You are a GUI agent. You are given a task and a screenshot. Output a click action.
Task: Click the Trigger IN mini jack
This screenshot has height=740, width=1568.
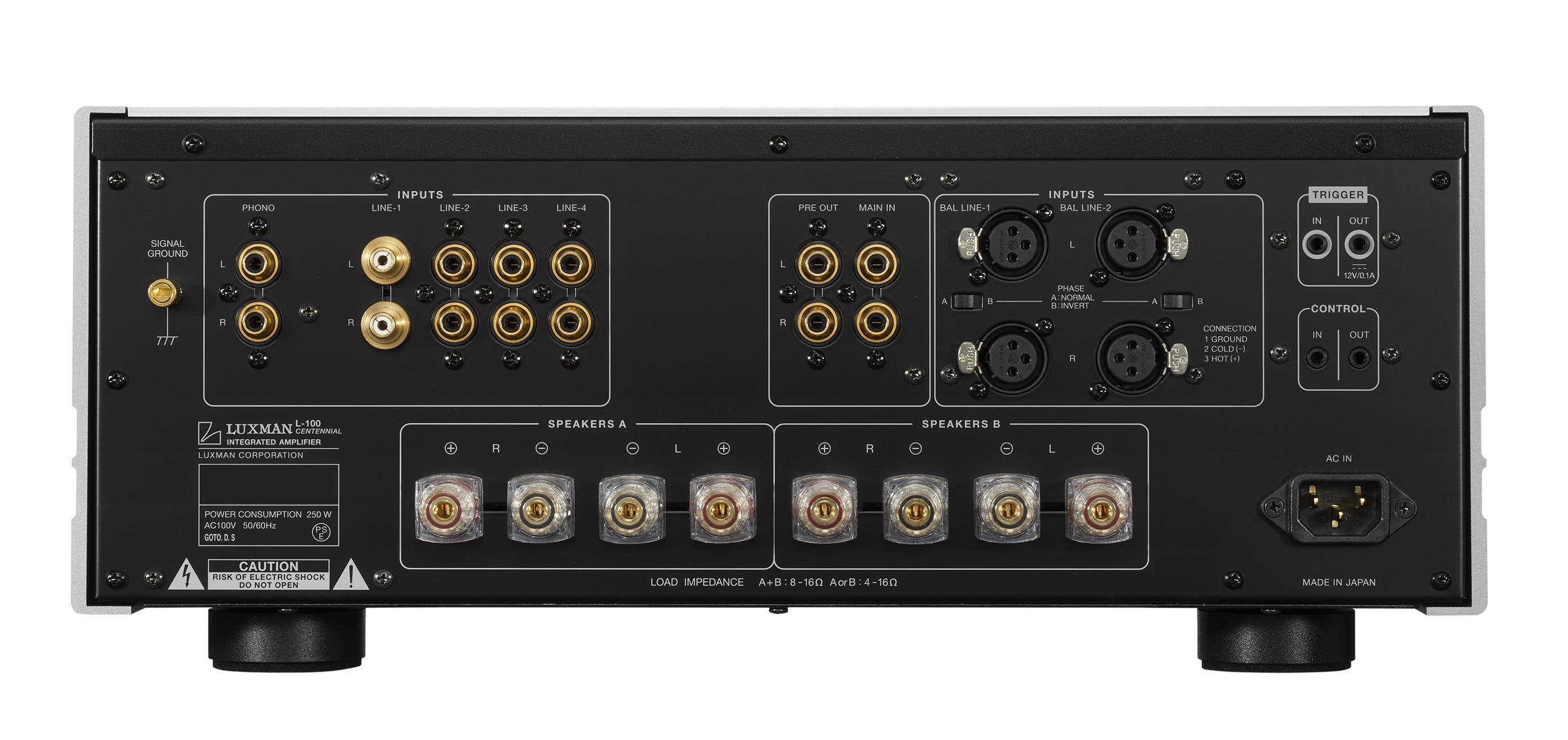tap(1317, 245)
